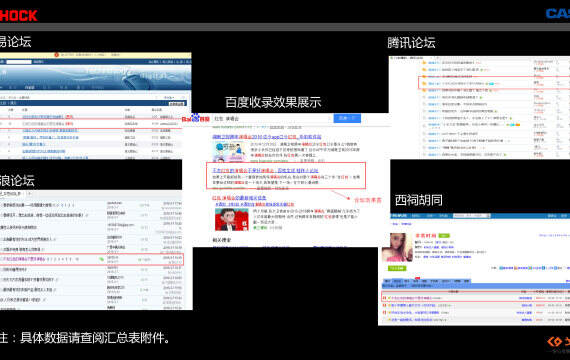Viewport: 570px width, 360px height.
Task: Click the cartoon thumbnail in the first Baidu result
Action: pyautogui.click(x=228, y=151)
